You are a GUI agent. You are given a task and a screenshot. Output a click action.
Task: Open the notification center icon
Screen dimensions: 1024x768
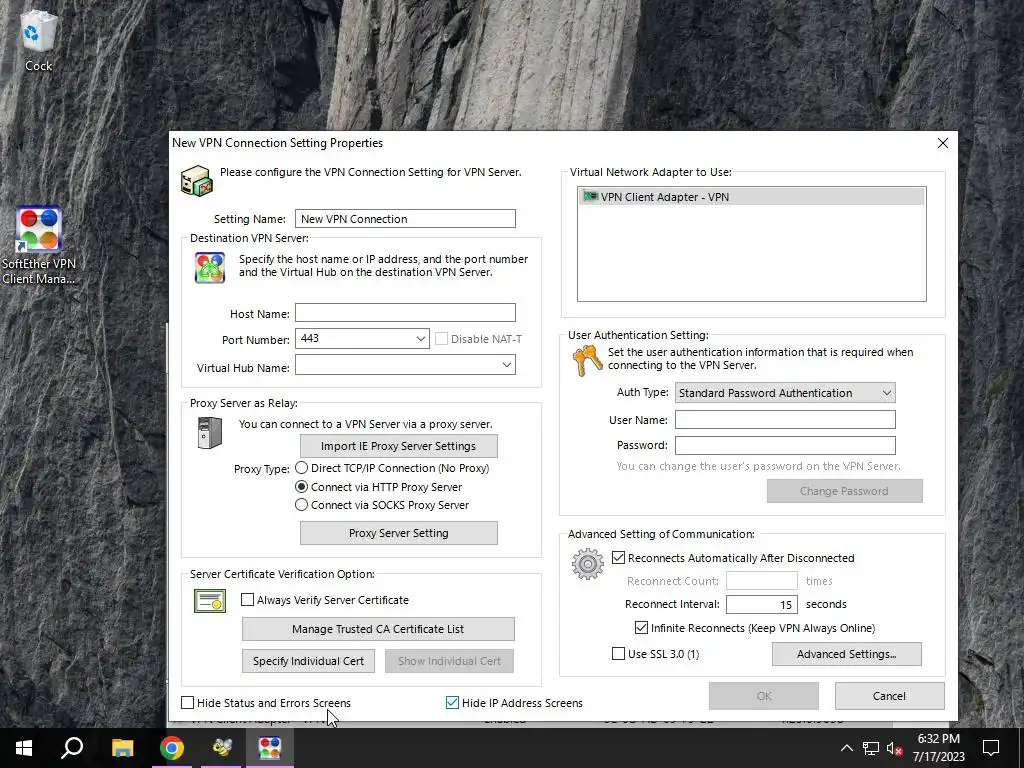pos(991,748)
